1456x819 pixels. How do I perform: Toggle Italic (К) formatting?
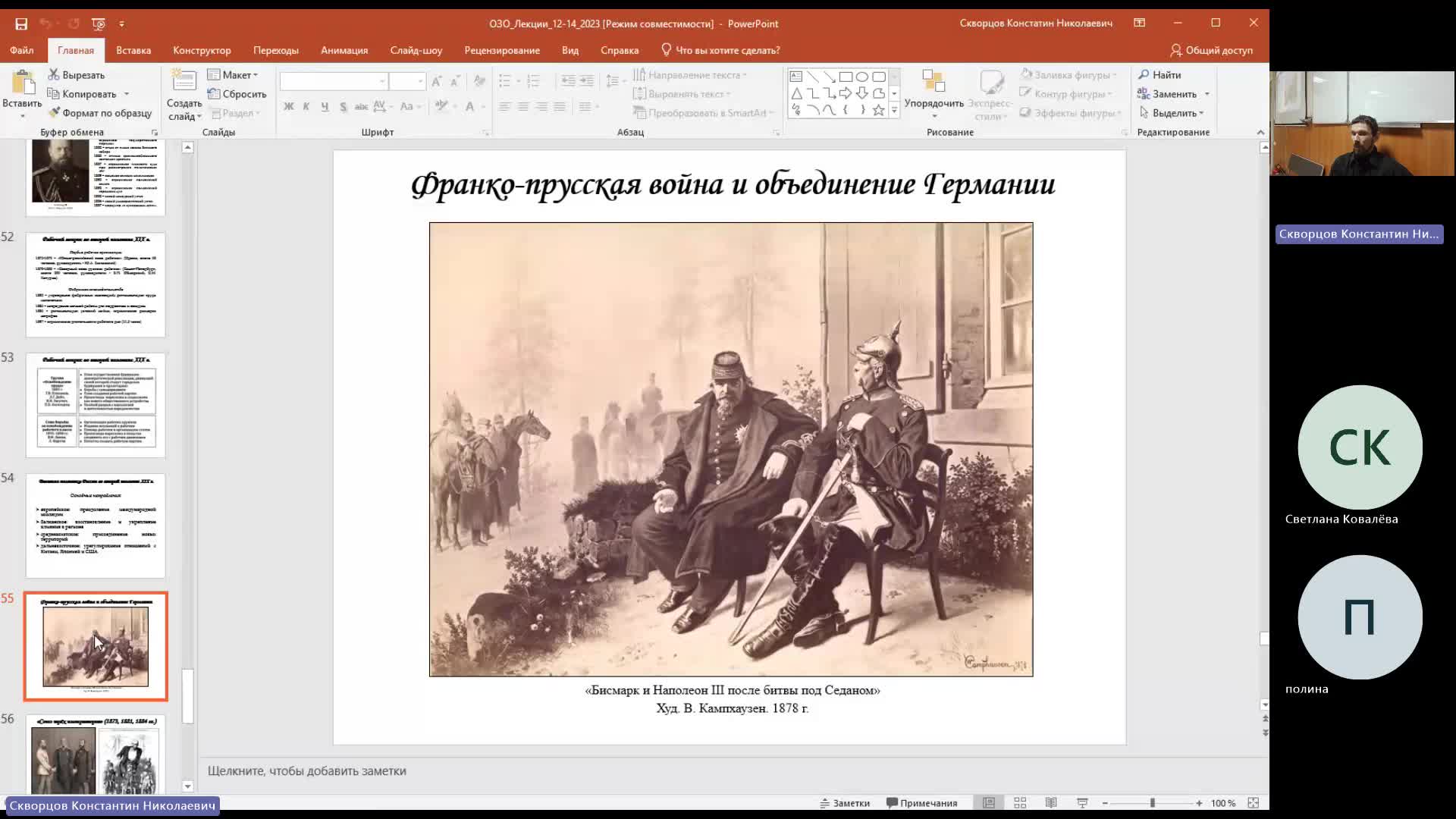pos(306,107)
